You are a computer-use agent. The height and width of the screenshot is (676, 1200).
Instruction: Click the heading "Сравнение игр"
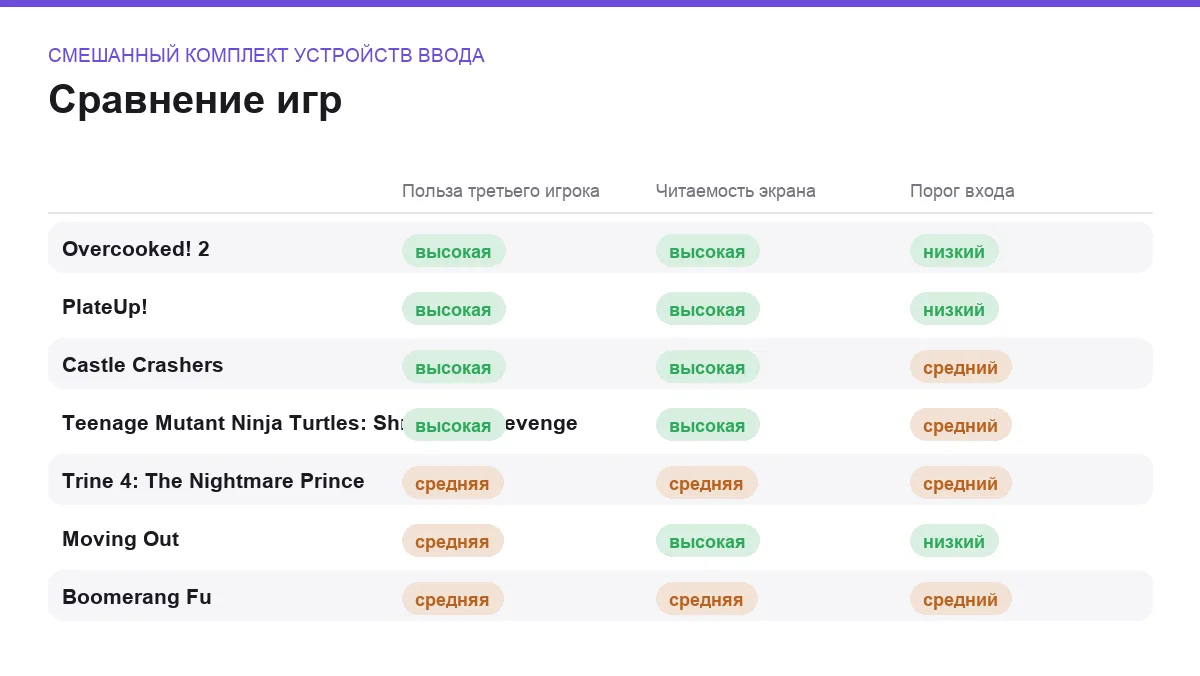(195, 101)
